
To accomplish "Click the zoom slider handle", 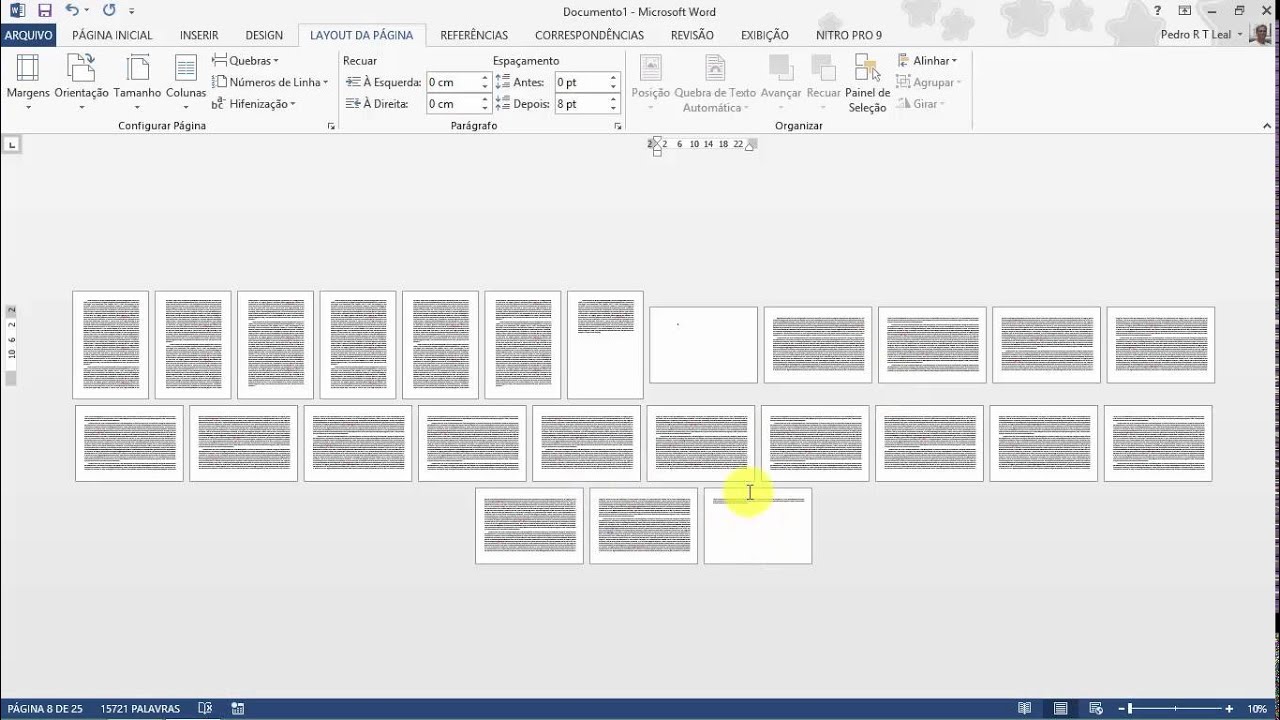I will [1131, 709].
